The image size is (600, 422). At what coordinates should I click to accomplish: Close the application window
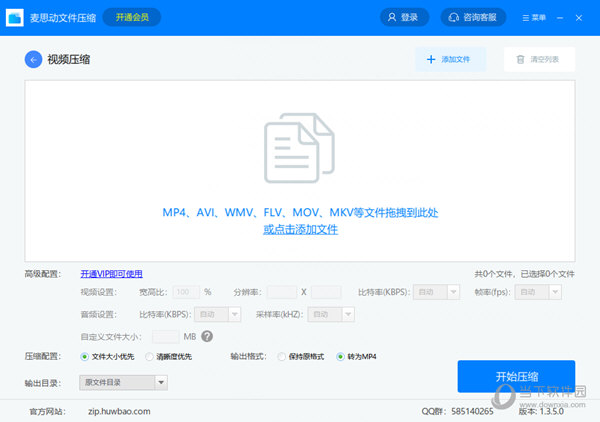tap(579, 18)
